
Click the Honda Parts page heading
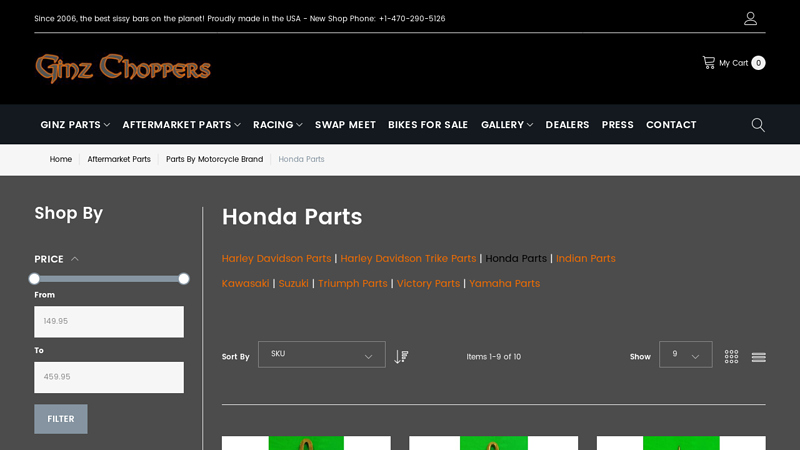pos(292,217)
